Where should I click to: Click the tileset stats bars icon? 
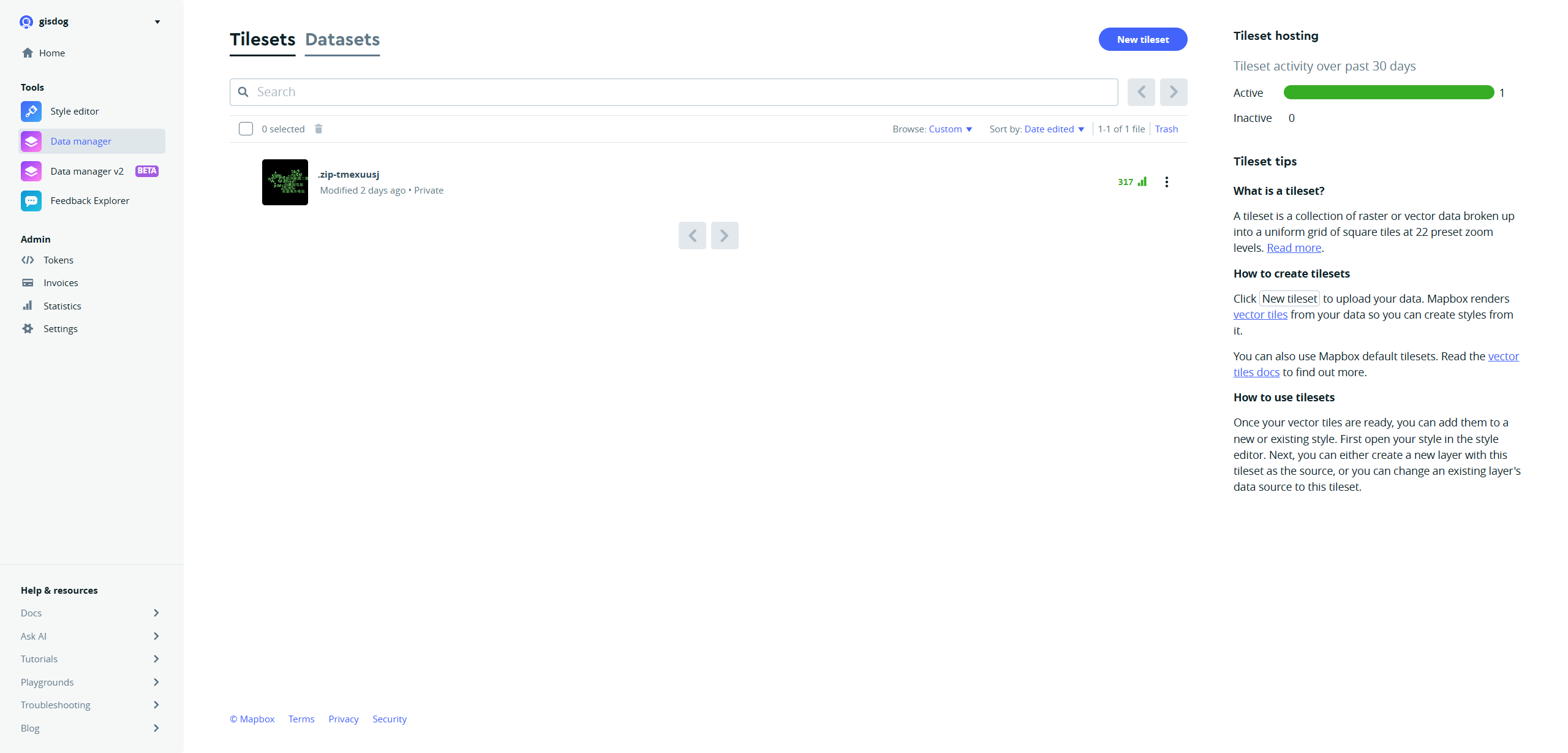[x=1142, y=181]
